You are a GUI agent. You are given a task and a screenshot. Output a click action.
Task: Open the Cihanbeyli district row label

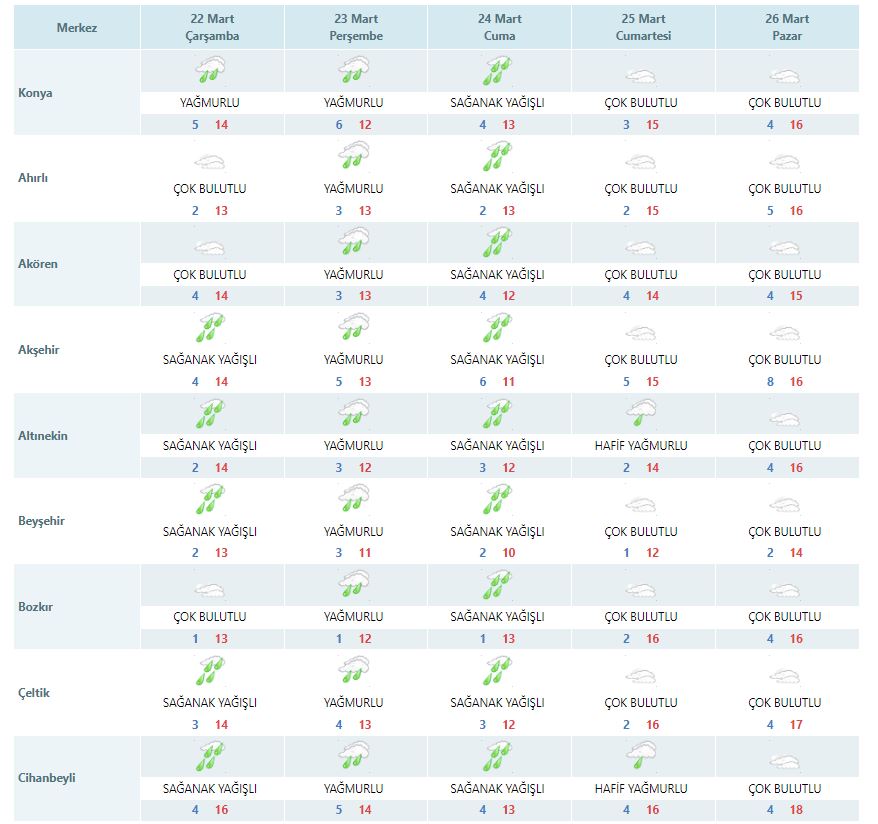coord(47,778)
